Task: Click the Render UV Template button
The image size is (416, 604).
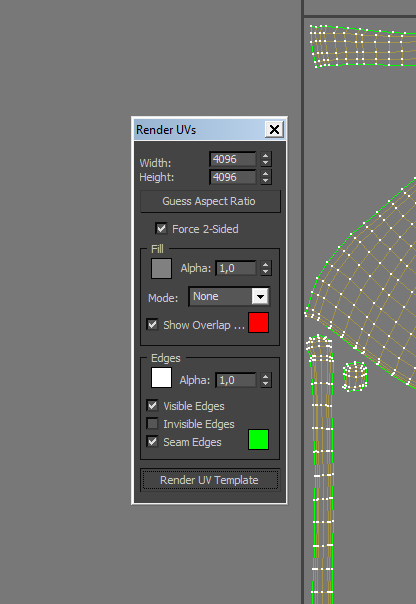Action: (210, 480)
